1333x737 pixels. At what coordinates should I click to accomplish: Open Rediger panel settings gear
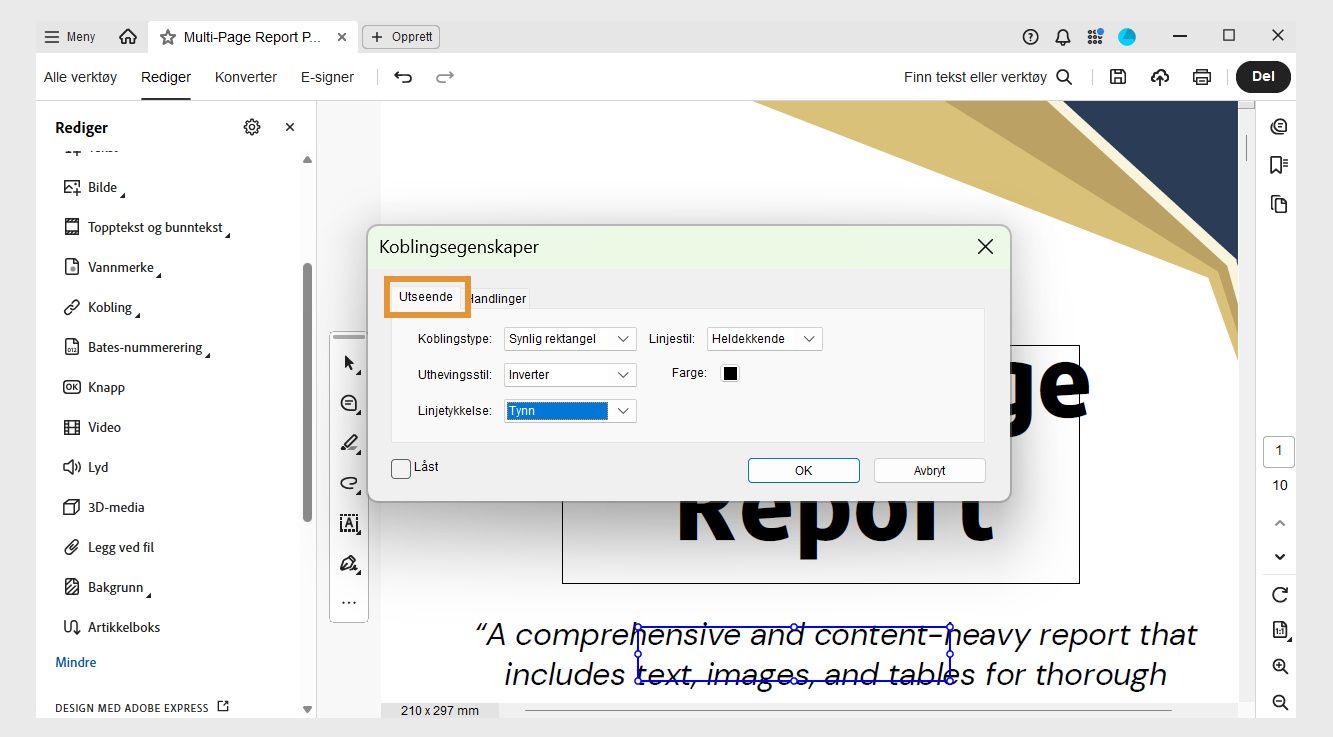coord(252,127)
